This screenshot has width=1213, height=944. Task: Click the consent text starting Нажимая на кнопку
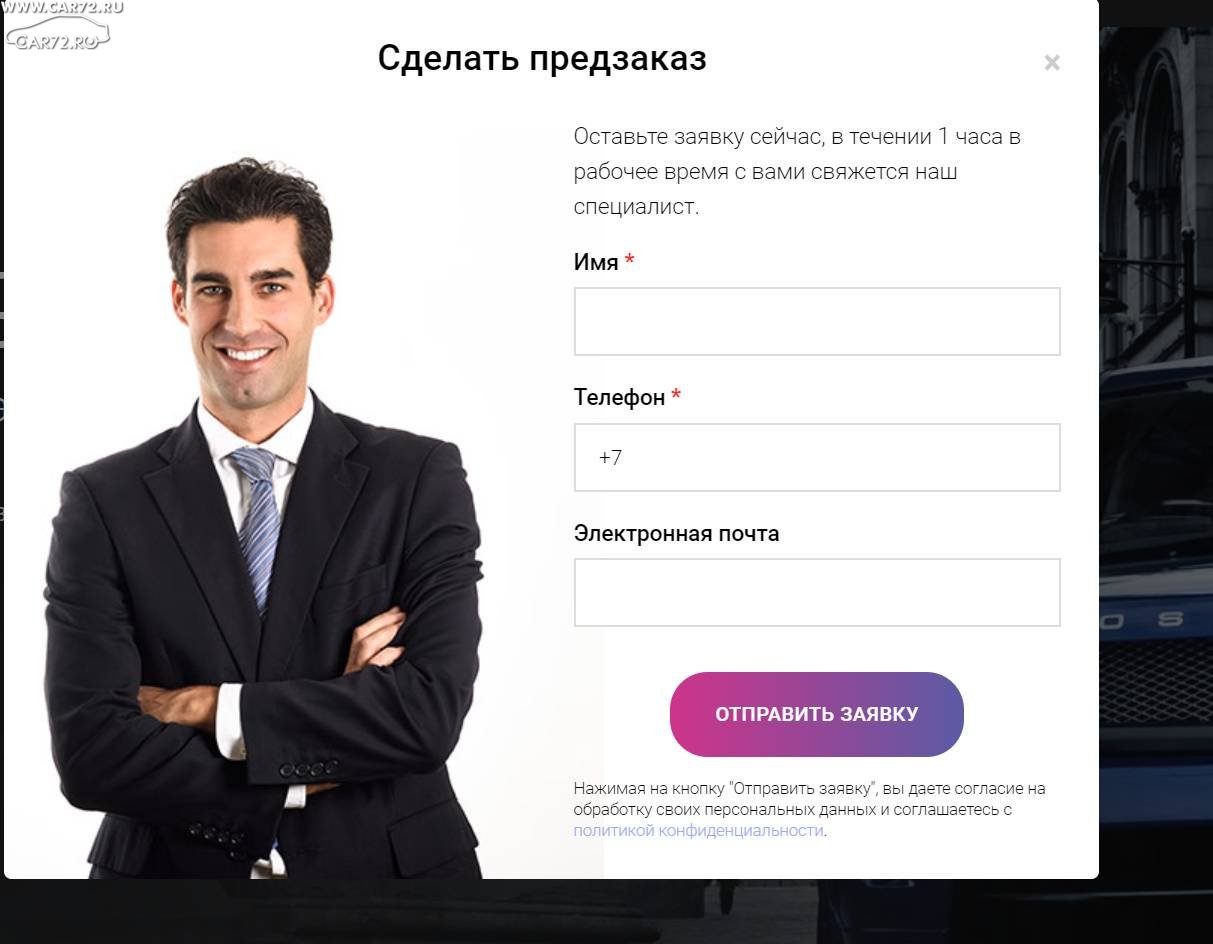click(x=810, y=810)
